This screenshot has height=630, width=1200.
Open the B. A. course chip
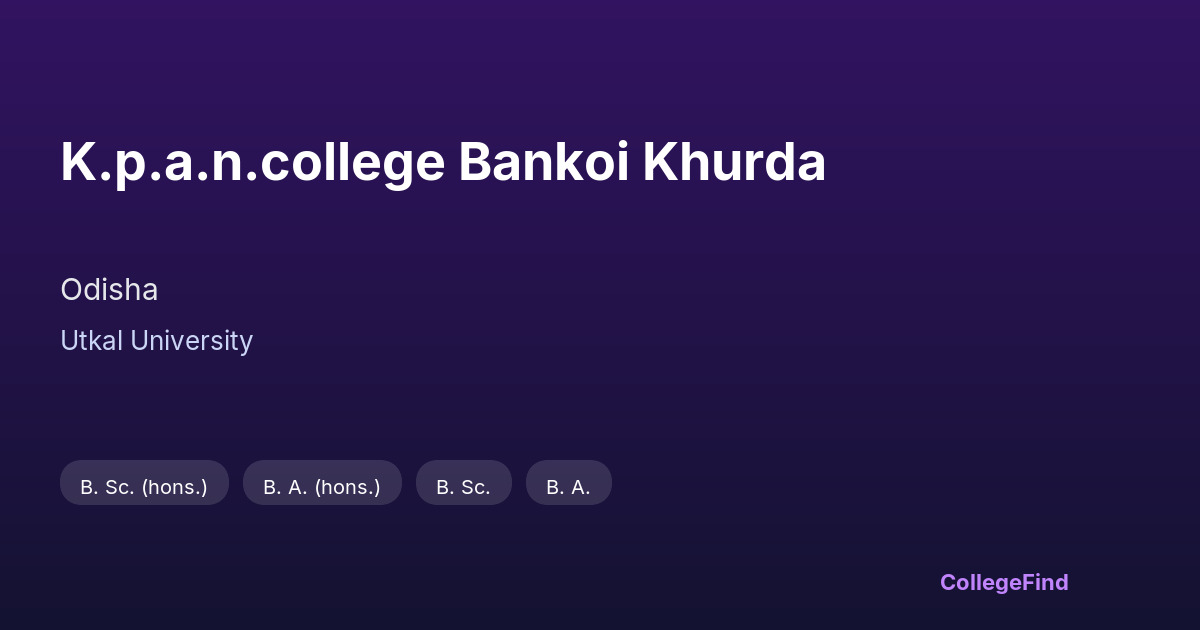click(x=568, y=487)
